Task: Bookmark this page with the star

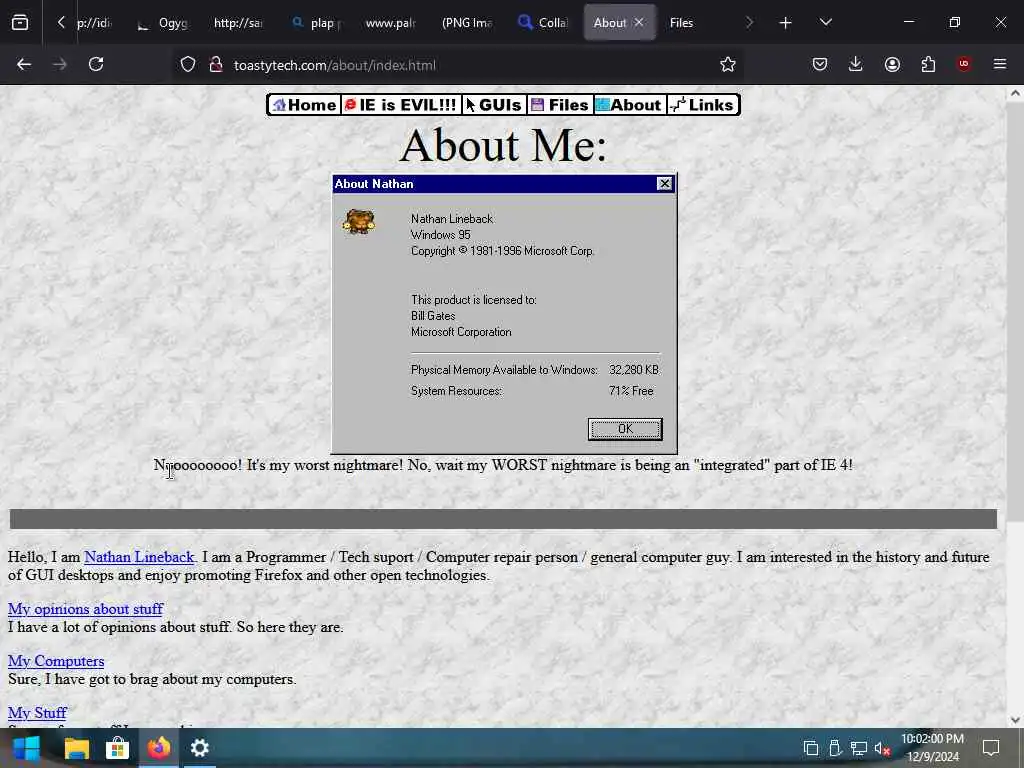Action: coord(728,65)
